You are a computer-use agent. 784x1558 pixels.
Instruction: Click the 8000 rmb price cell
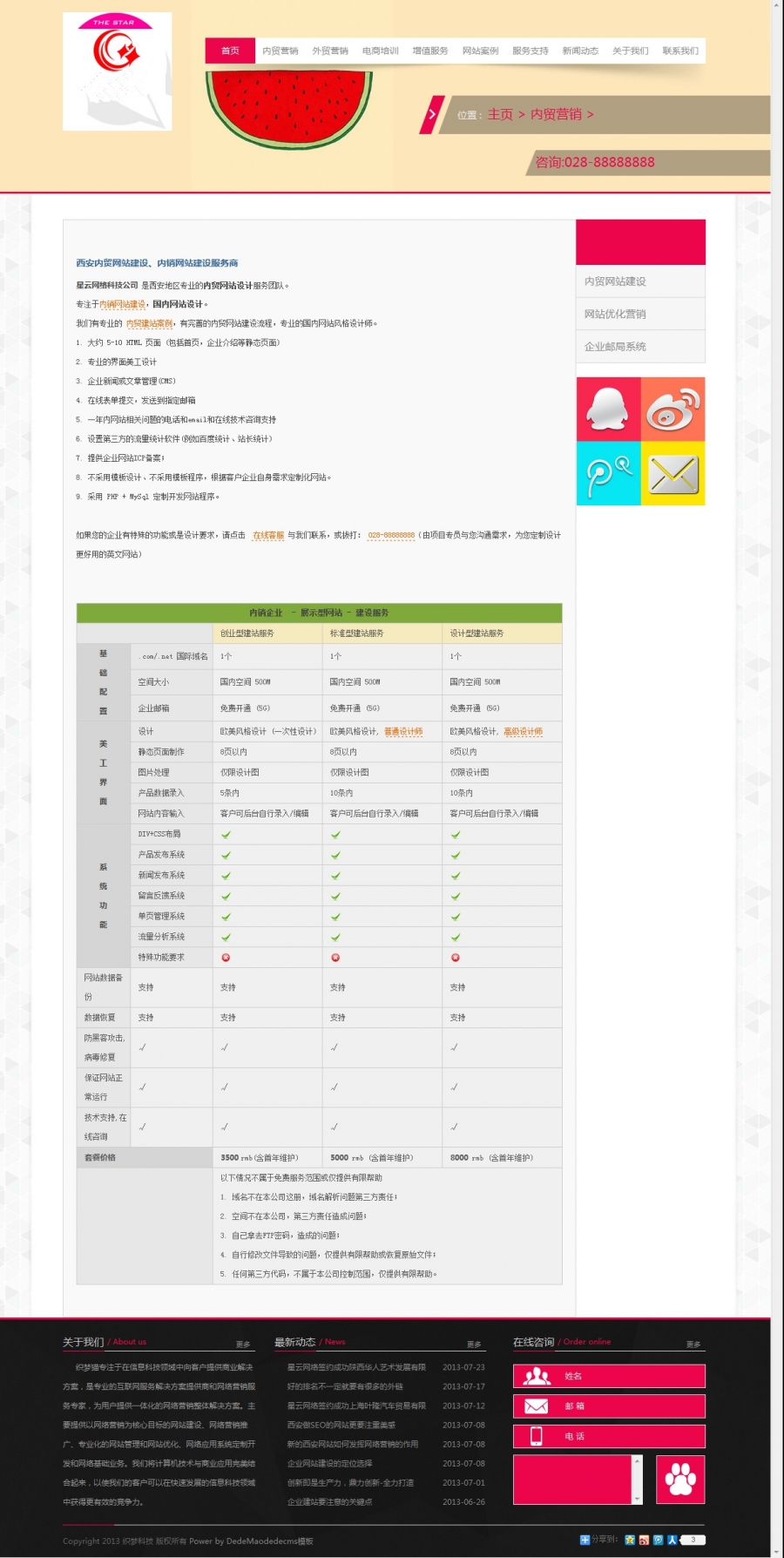coord(502,1157)
